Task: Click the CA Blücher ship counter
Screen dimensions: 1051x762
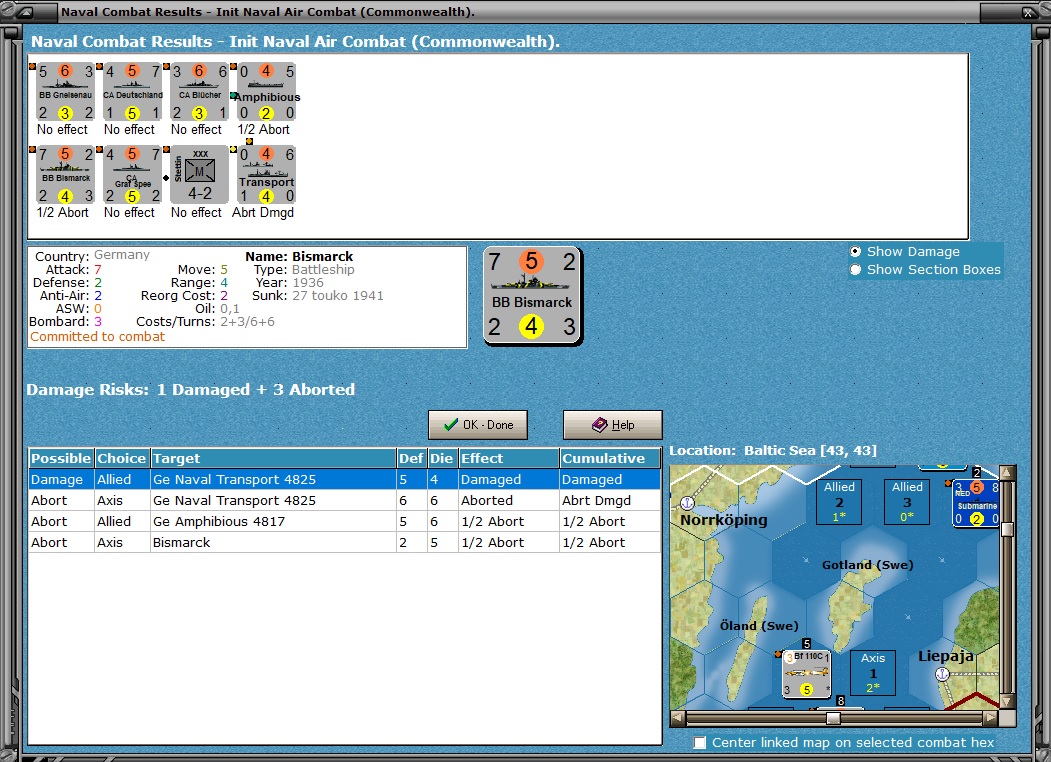Action: point(199,92)
